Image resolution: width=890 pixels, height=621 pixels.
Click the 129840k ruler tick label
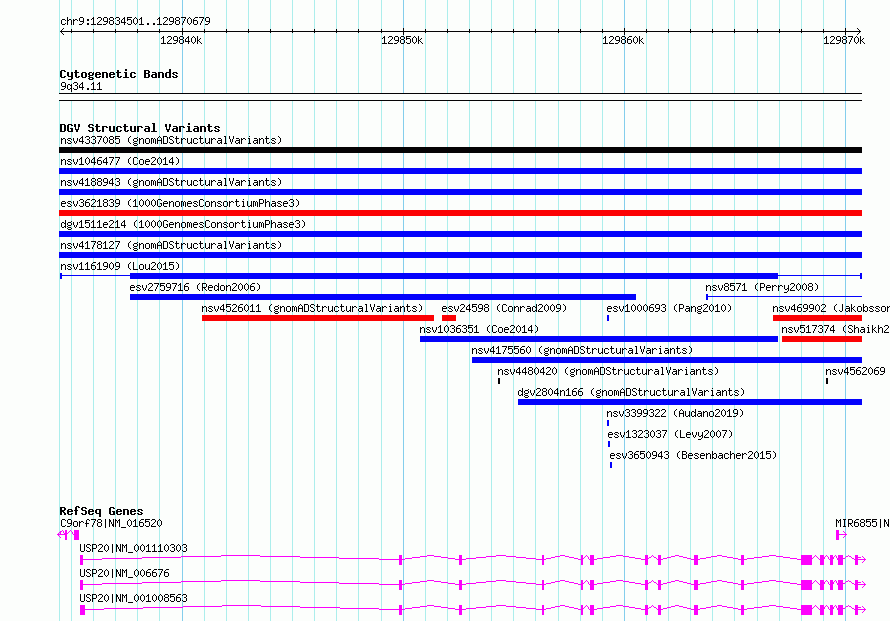181,40
